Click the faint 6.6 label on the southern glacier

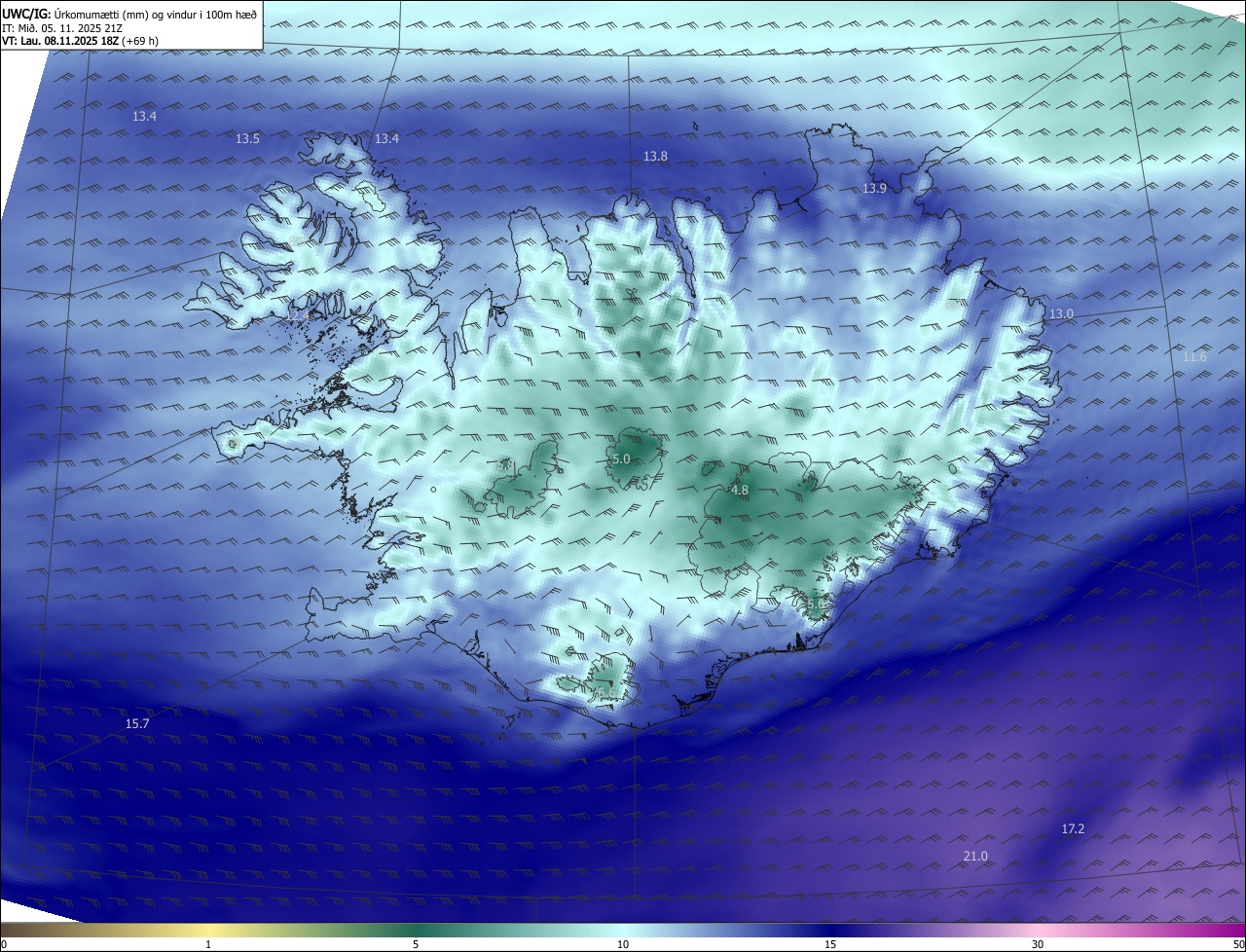tap(605, 691)
